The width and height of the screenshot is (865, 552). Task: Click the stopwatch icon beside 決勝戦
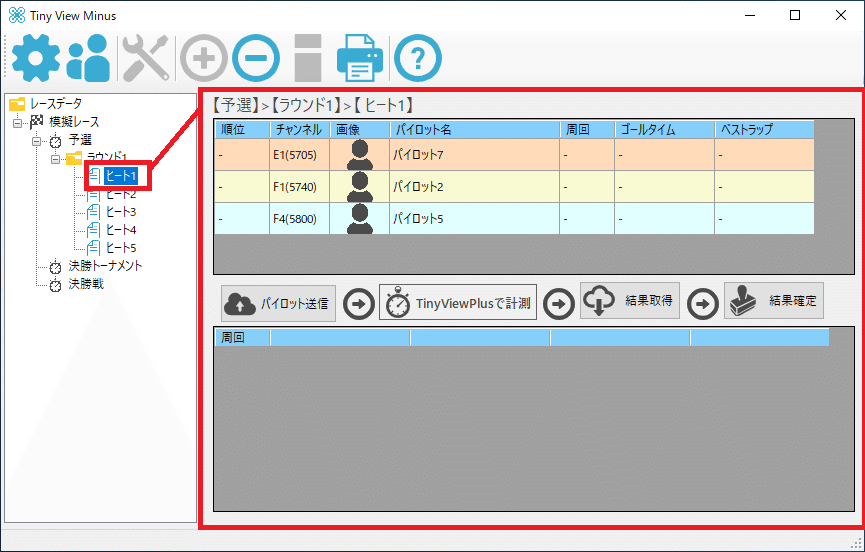pyautogui.click(x=55, y=285)
